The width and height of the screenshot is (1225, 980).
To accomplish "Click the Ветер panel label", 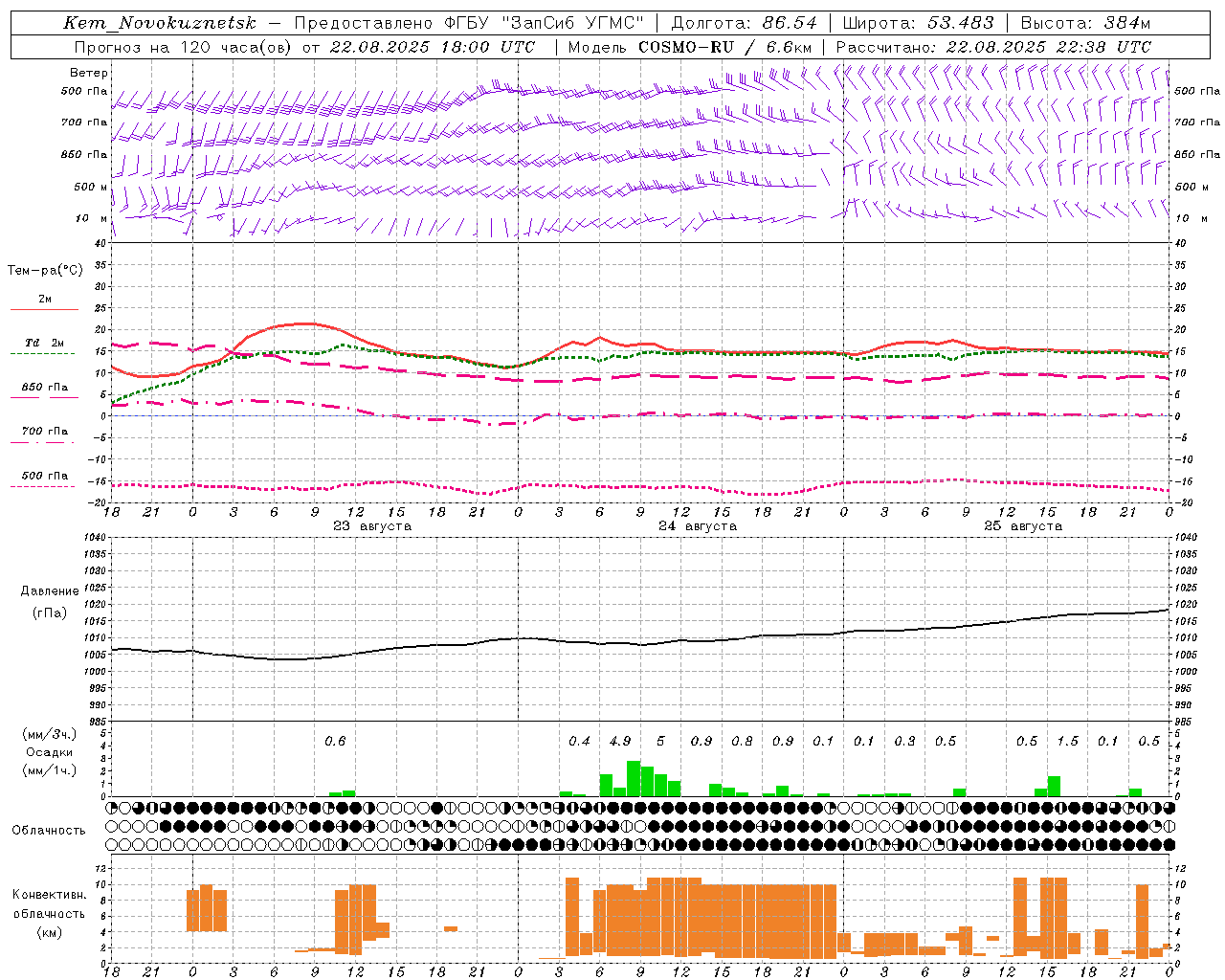I will click(x=89, y=73).
